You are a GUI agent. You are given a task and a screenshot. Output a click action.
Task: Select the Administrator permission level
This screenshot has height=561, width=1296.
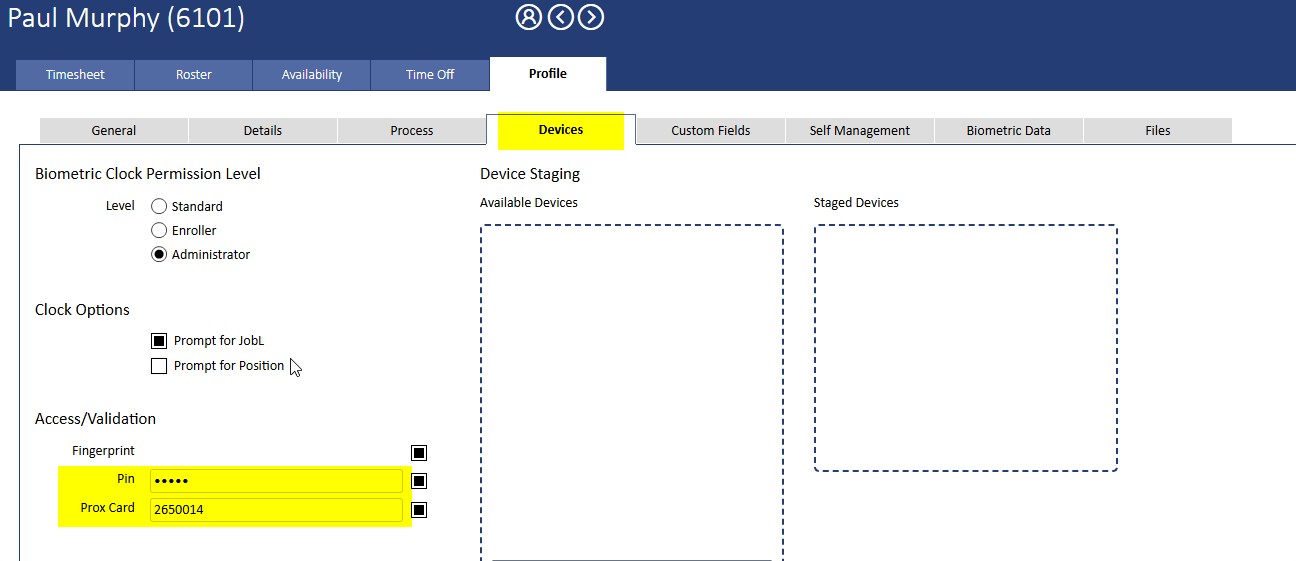click(x=159, y=254)
